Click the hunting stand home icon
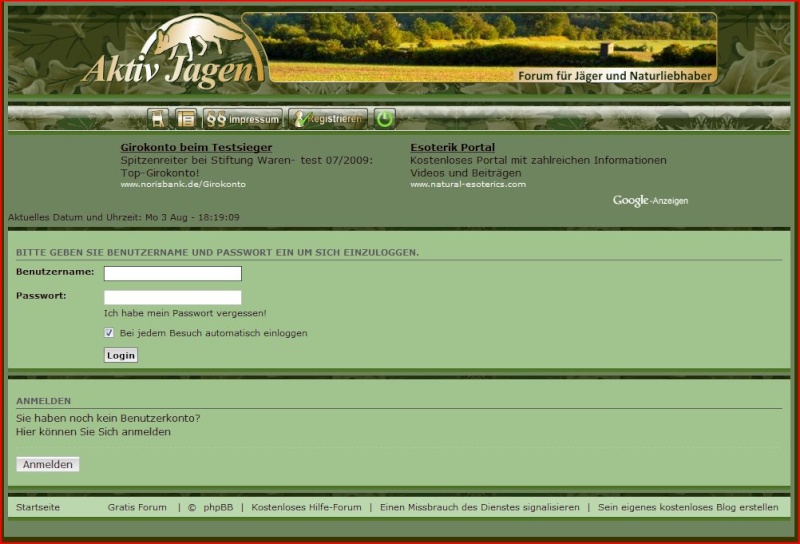Viewport: 800px width, 544px height. [158, 119]
